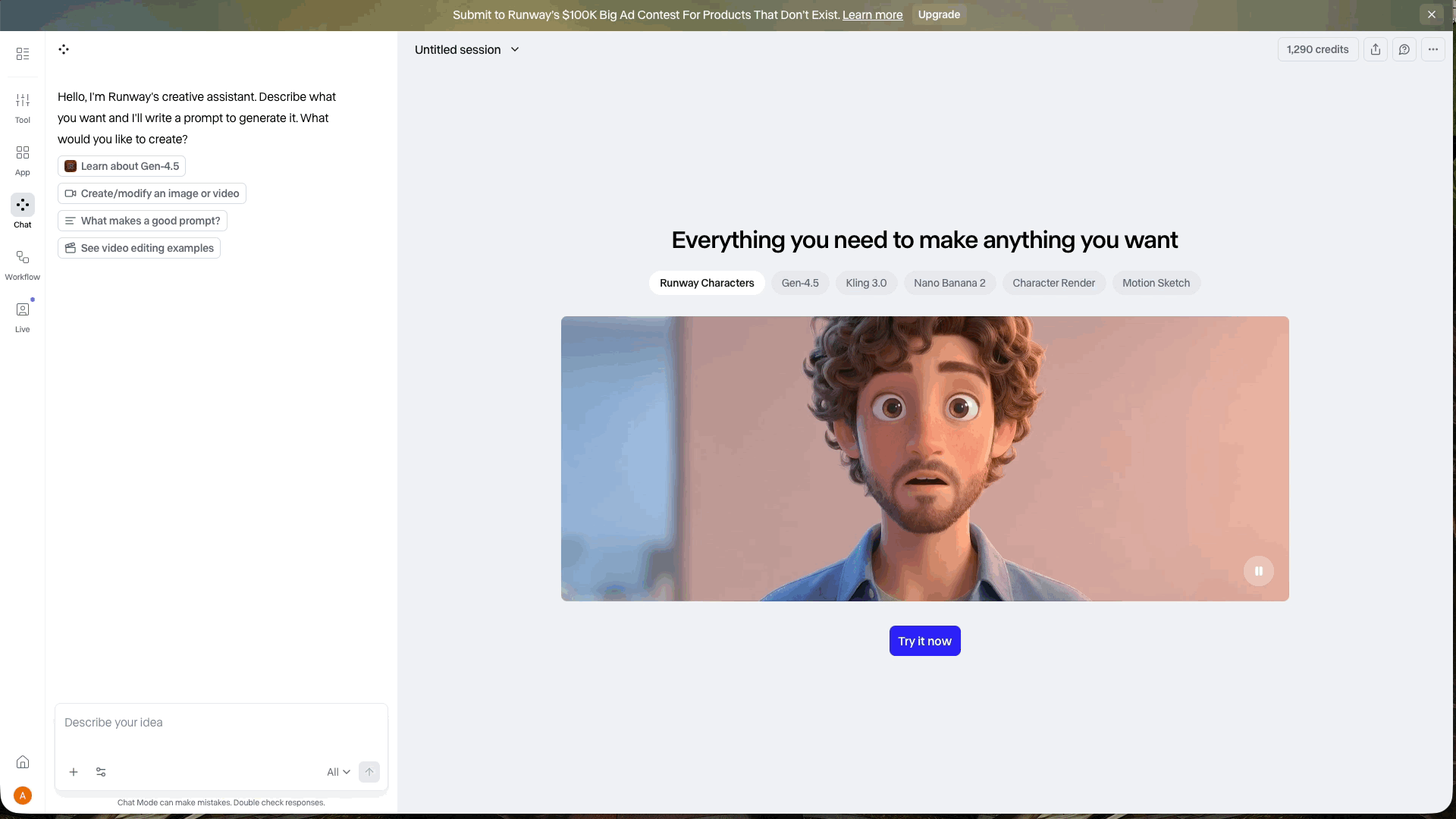This screenshot has width=1456, height=819.
Task: Open the App section in the sidebar
Action: click(x=22, y=158)
